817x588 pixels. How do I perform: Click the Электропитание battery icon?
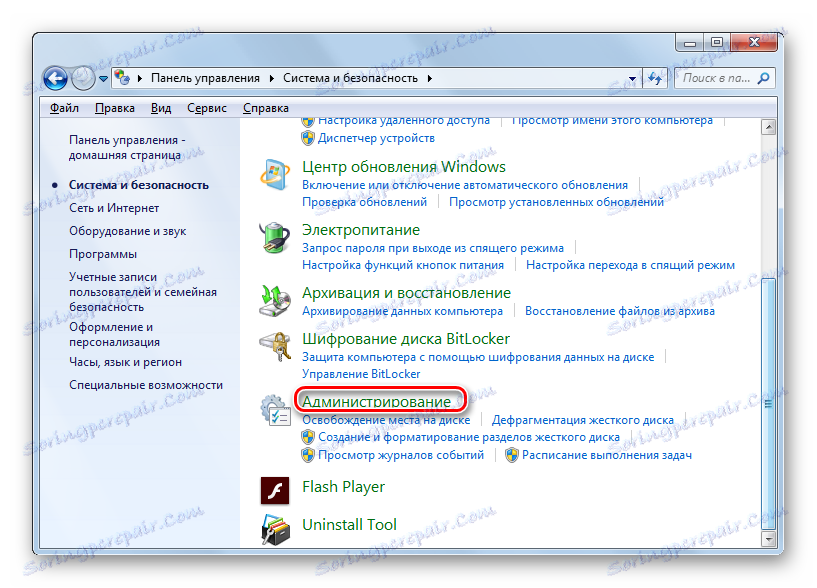(275, 238)
